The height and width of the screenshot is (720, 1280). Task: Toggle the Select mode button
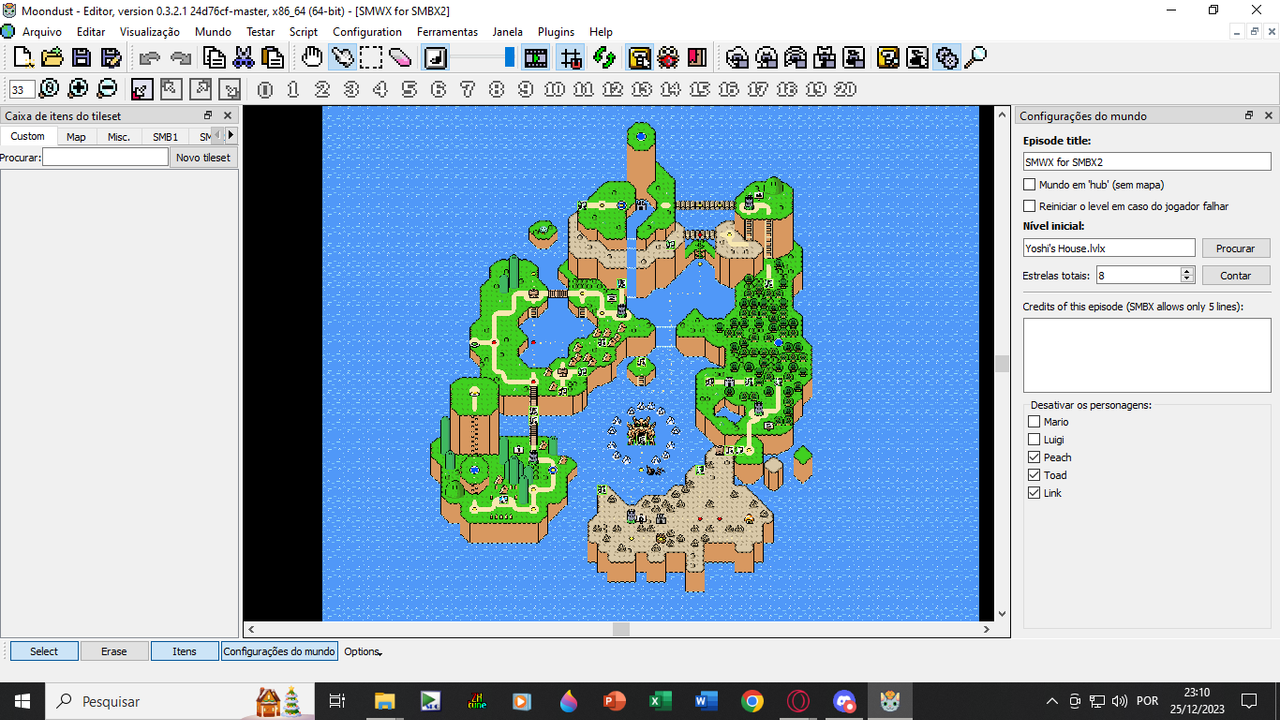point(44,651)
